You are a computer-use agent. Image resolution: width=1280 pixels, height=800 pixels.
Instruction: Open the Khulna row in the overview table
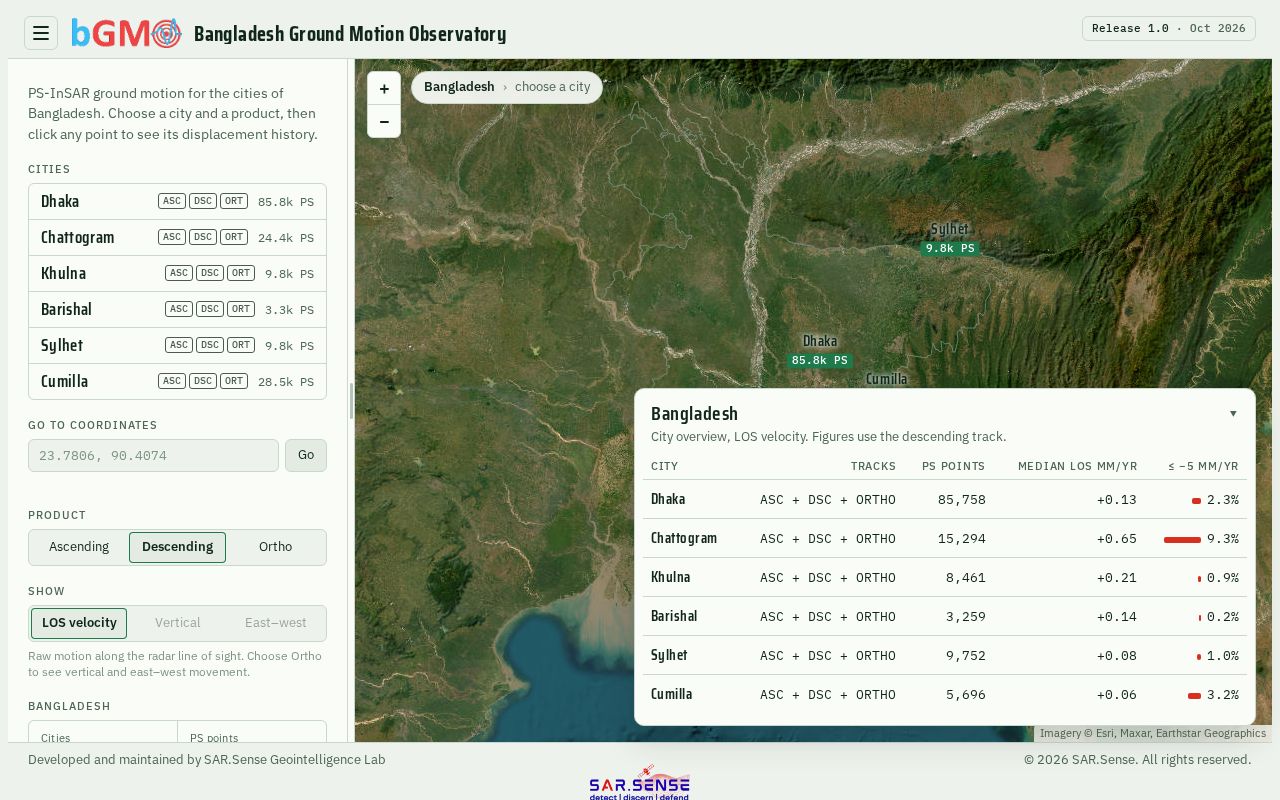(945, 577)
